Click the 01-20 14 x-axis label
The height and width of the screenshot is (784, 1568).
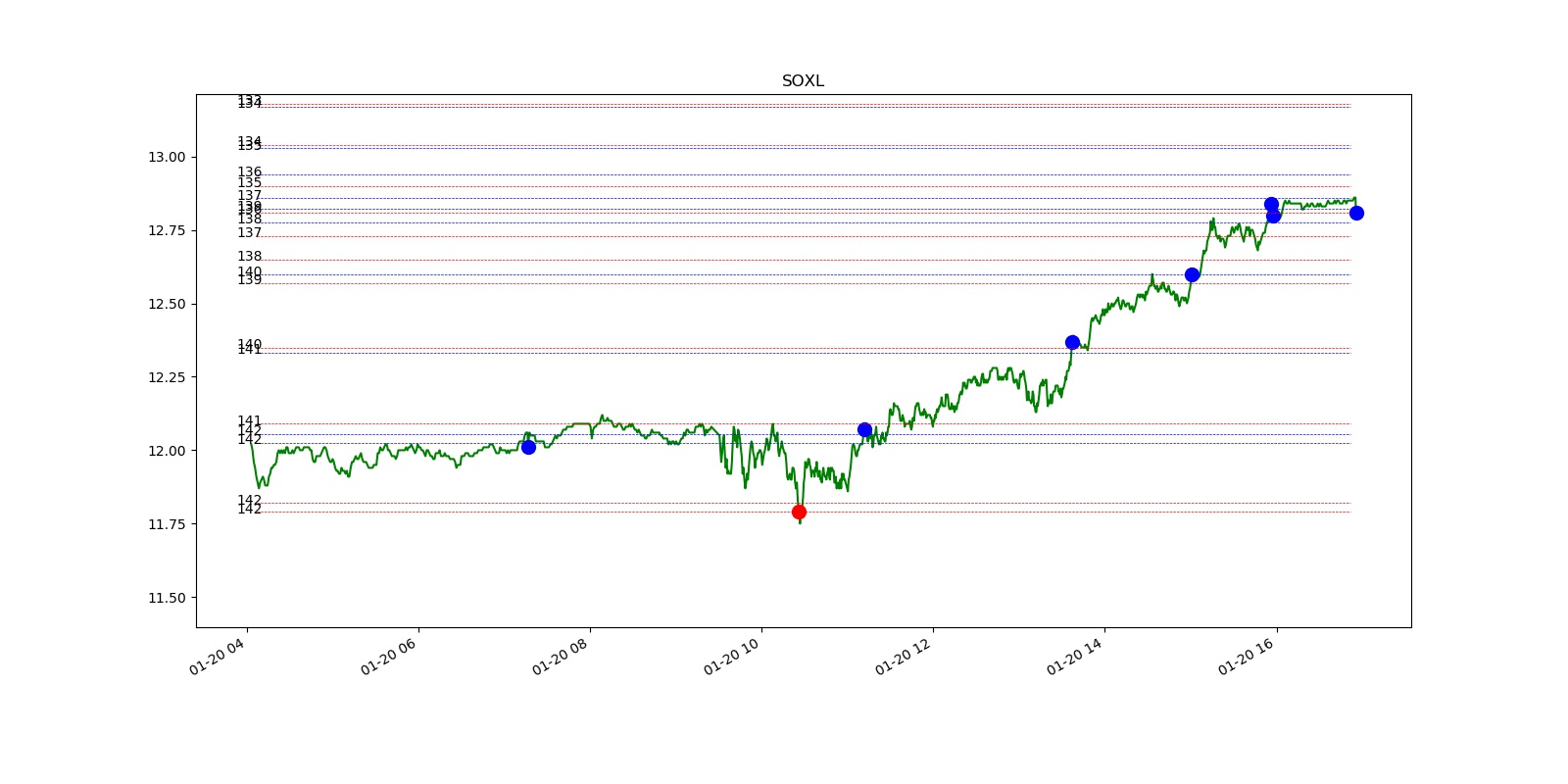[x=1074, y=657]
